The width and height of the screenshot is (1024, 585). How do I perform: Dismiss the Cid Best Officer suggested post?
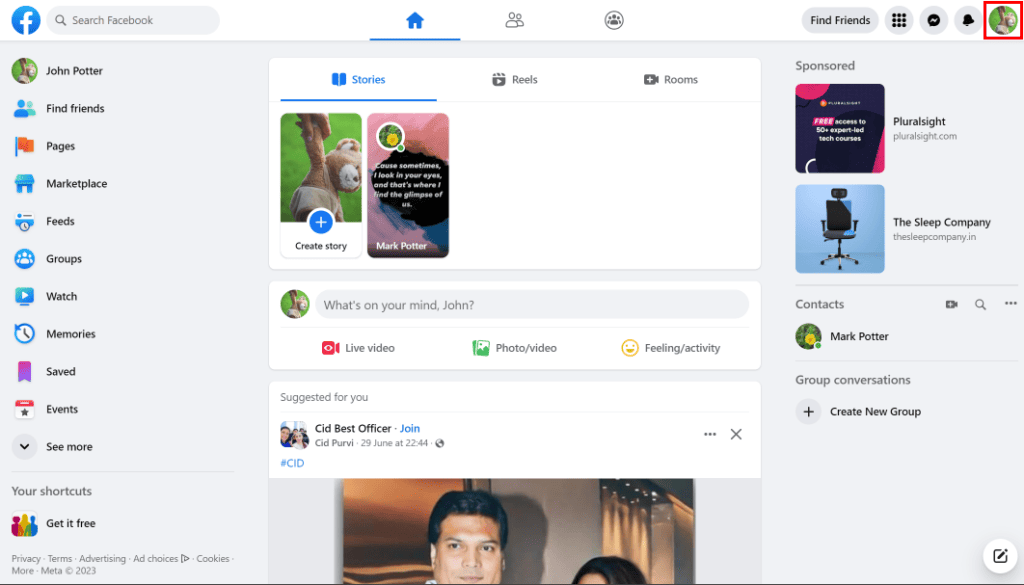coord(736,434)
